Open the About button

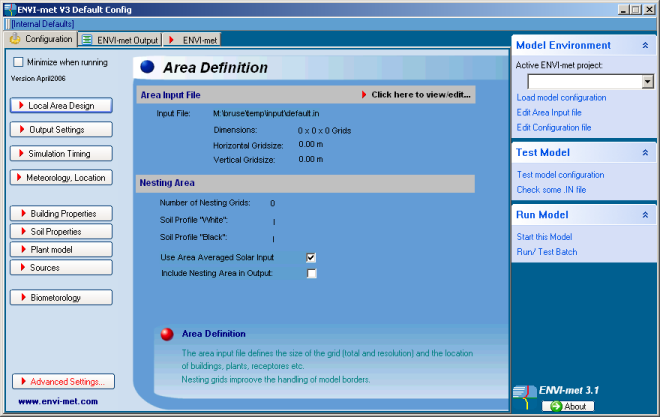click(568, 406)
